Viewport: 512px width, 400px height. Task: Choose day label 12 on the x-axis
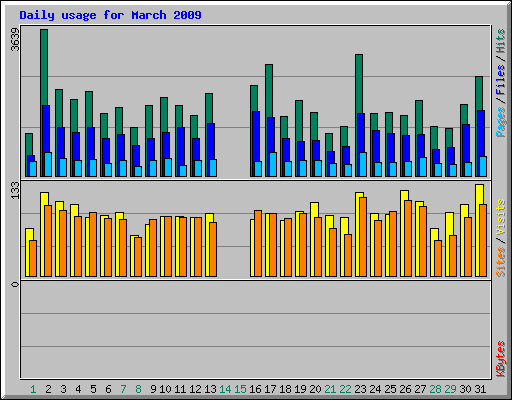pos(195,389)
